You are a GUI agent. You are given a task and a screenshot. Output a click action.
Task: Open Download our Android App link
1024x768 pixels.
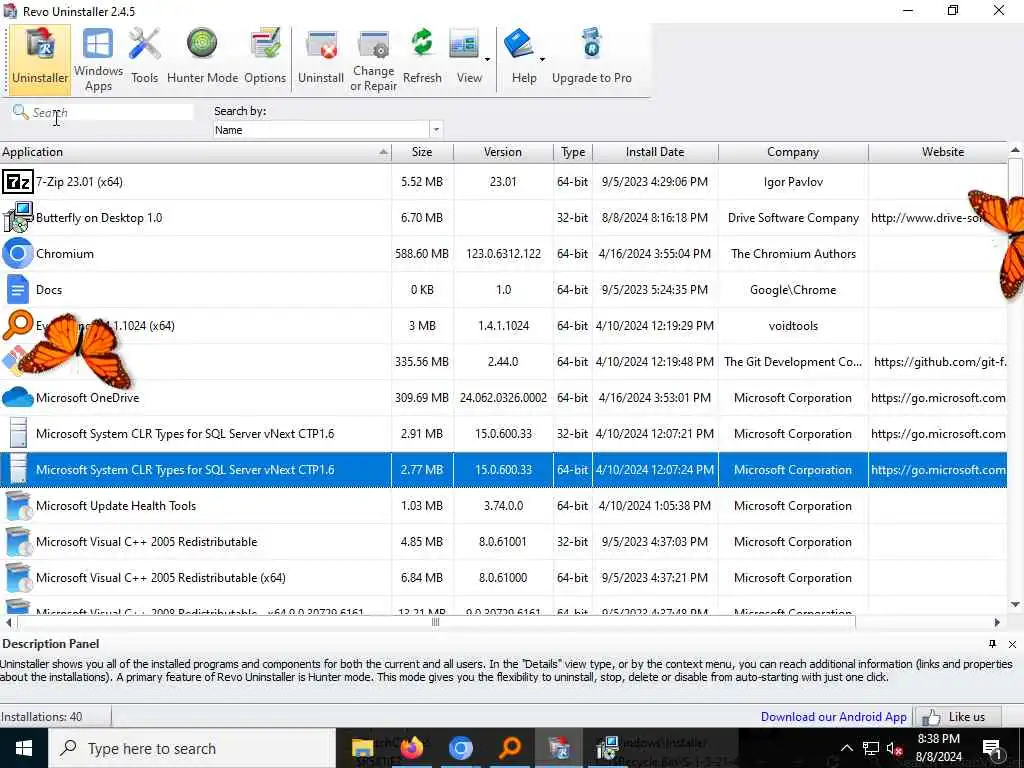(x=833, y=716)
